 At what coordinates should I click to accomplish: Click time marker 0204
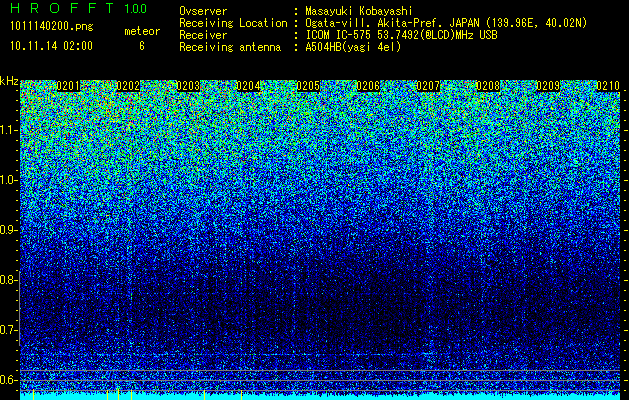[248, 86]
